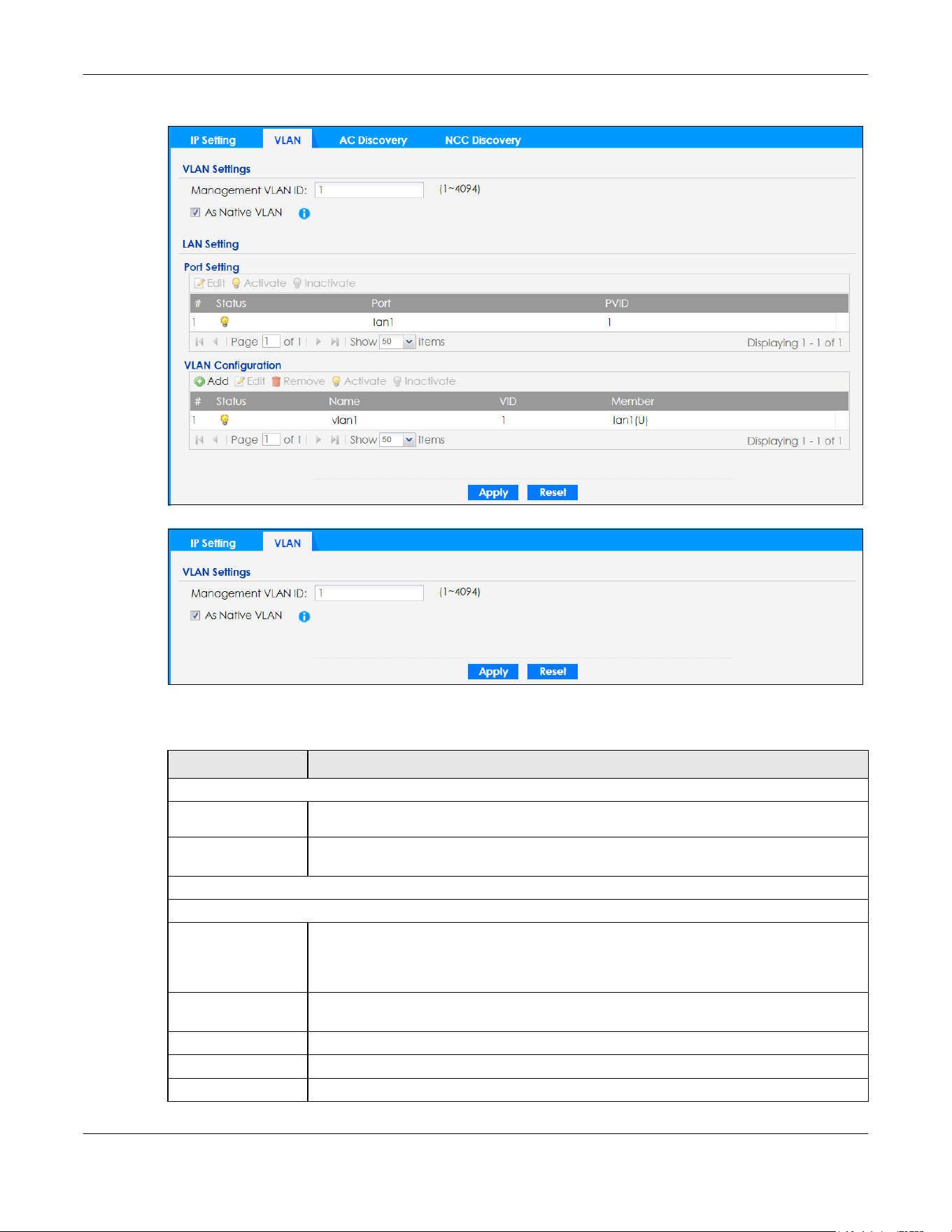Click status bulb icon of lan1 port row
The image size is (952, 1232).
point(225,322)
